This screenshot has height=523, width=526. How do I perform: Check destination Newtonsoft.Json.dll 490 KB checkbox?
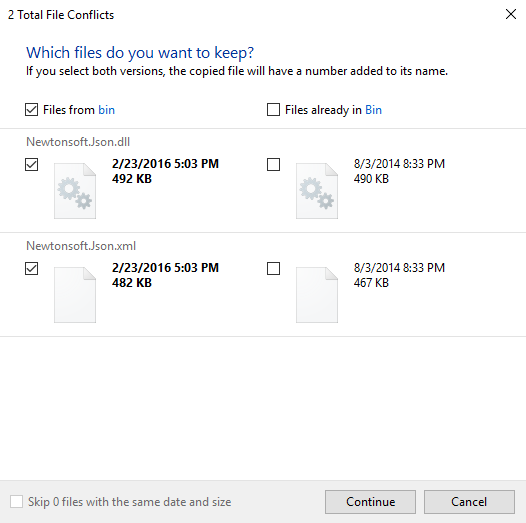(273, 164)
